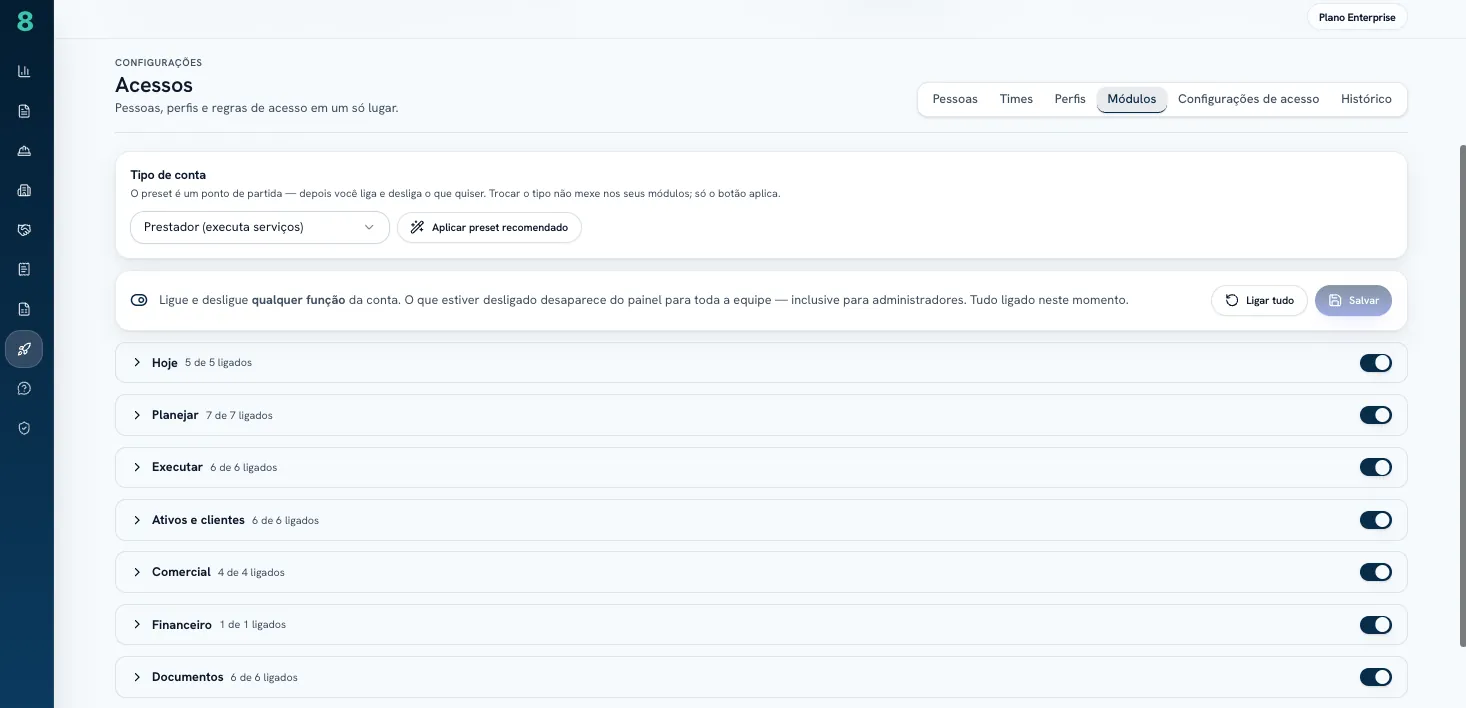The height and width of the screenshot is (708, 1466).
Task: Open the help question mark icon
Action: (24, 388)
